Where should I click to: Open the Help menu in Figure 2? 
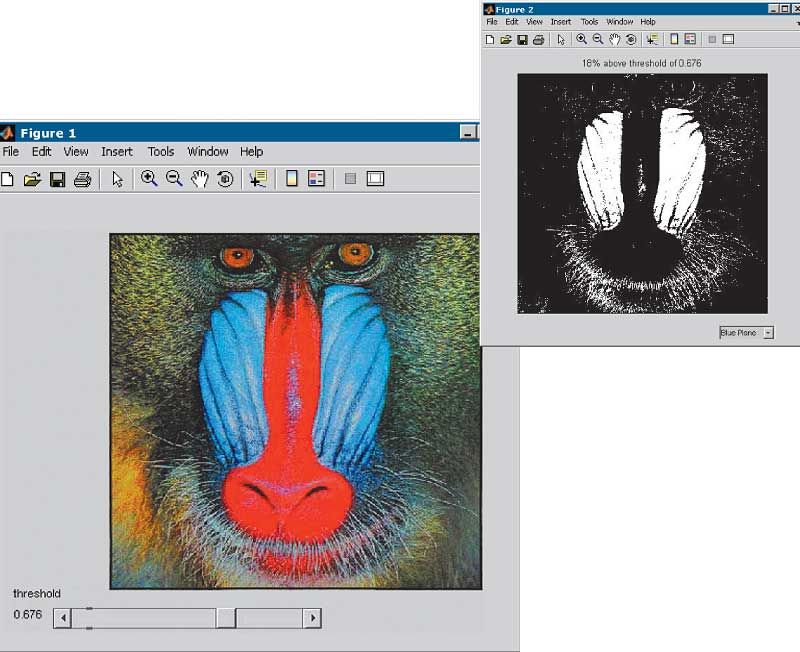tap(648, 22)
